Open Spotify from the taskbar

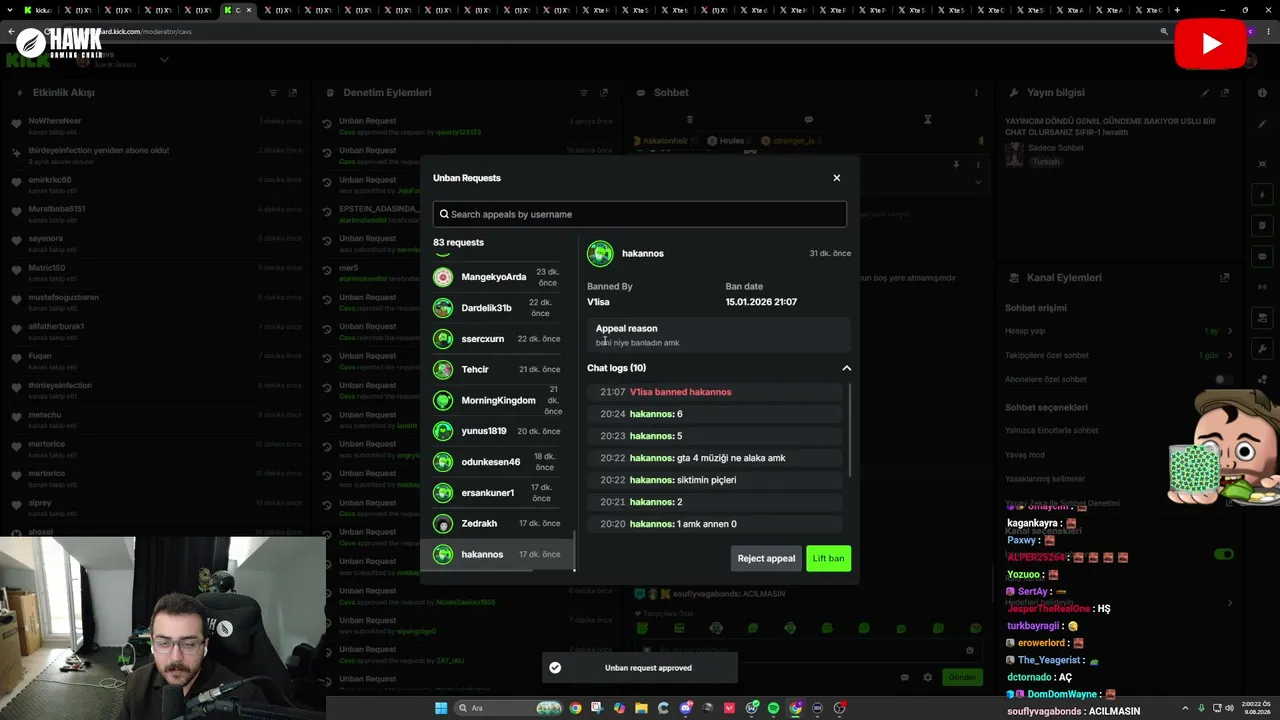pos(773,708)
